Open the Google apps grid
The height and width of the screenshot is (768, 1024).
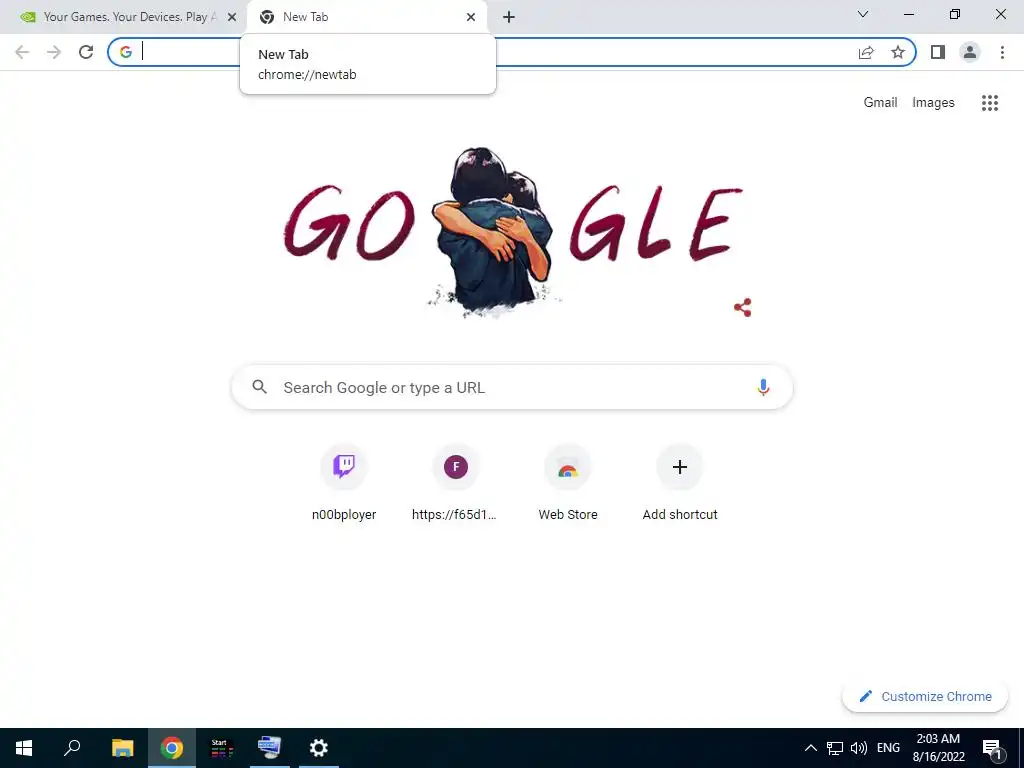coord(990,103)
